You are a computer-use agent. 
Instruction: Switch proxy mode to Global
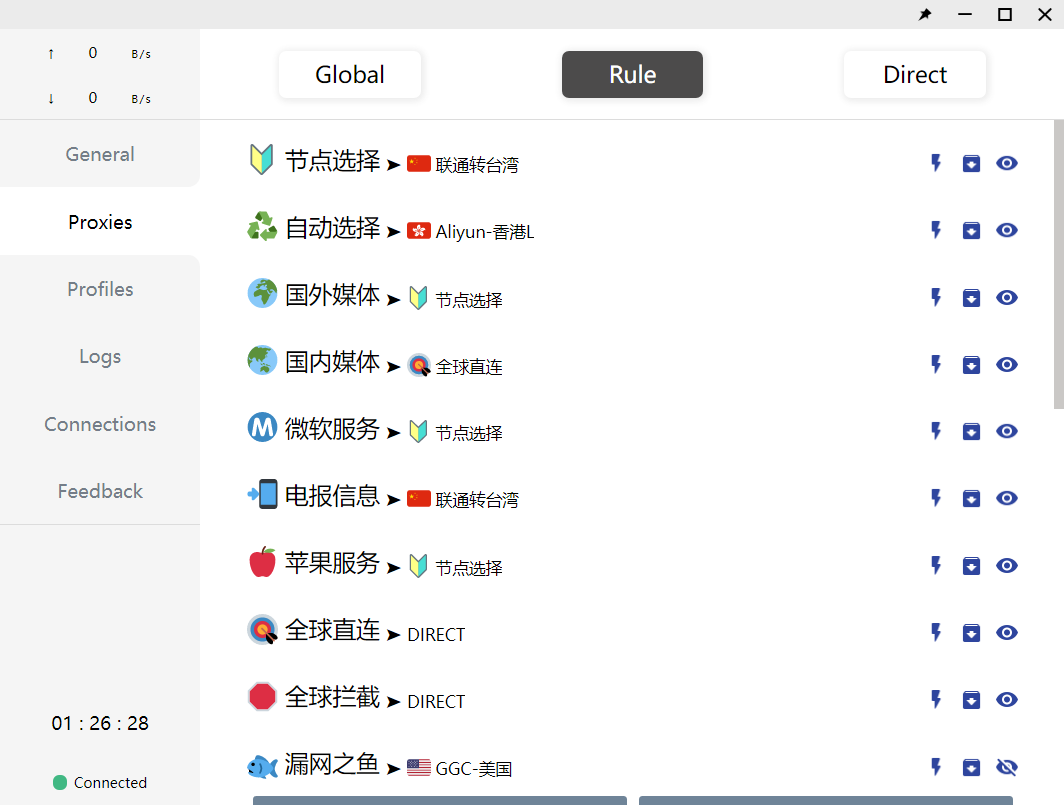point(350,75)
